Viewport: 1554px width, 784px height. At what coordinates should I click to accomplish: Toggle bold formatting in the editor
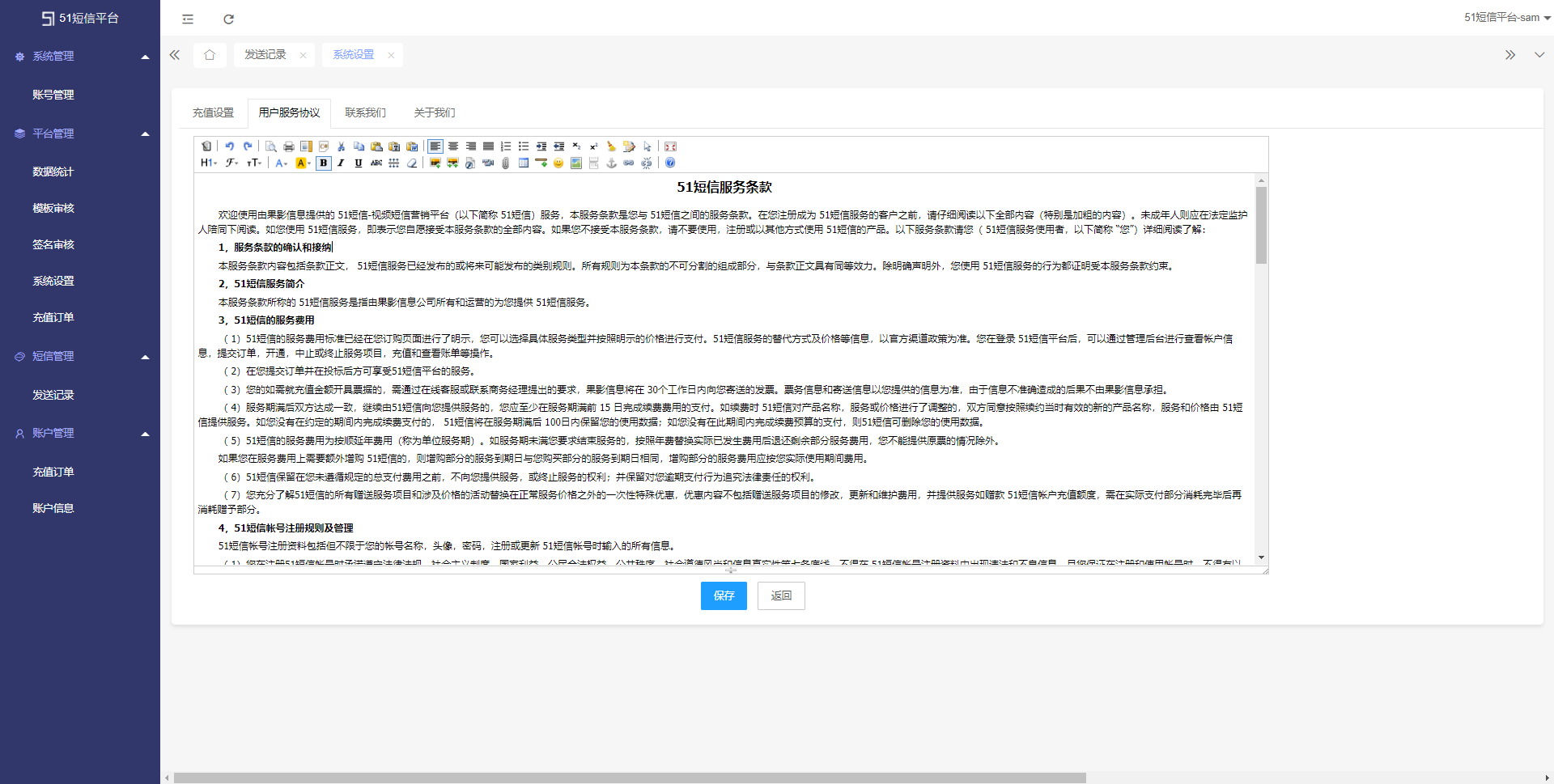324,163
